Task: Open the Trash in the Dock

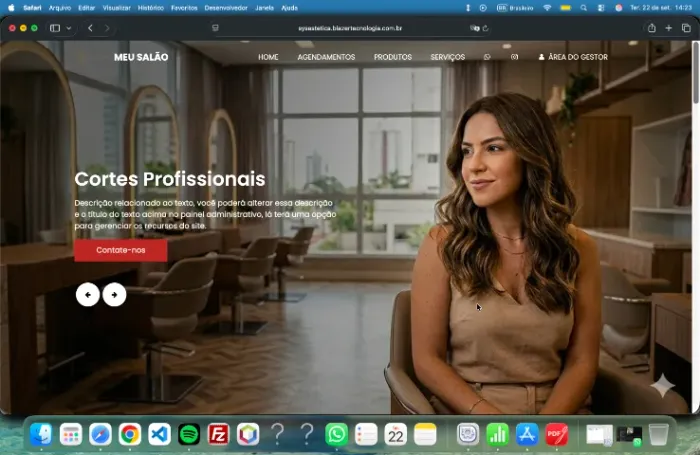Action: (x=658, y=434)
